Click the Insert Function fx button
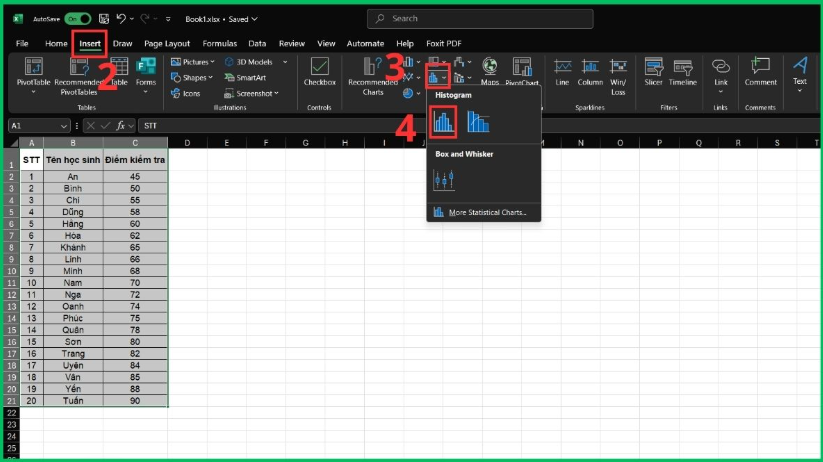Viewport: 823px width, 462px height. pyautogui.click(x=121, y=126)
